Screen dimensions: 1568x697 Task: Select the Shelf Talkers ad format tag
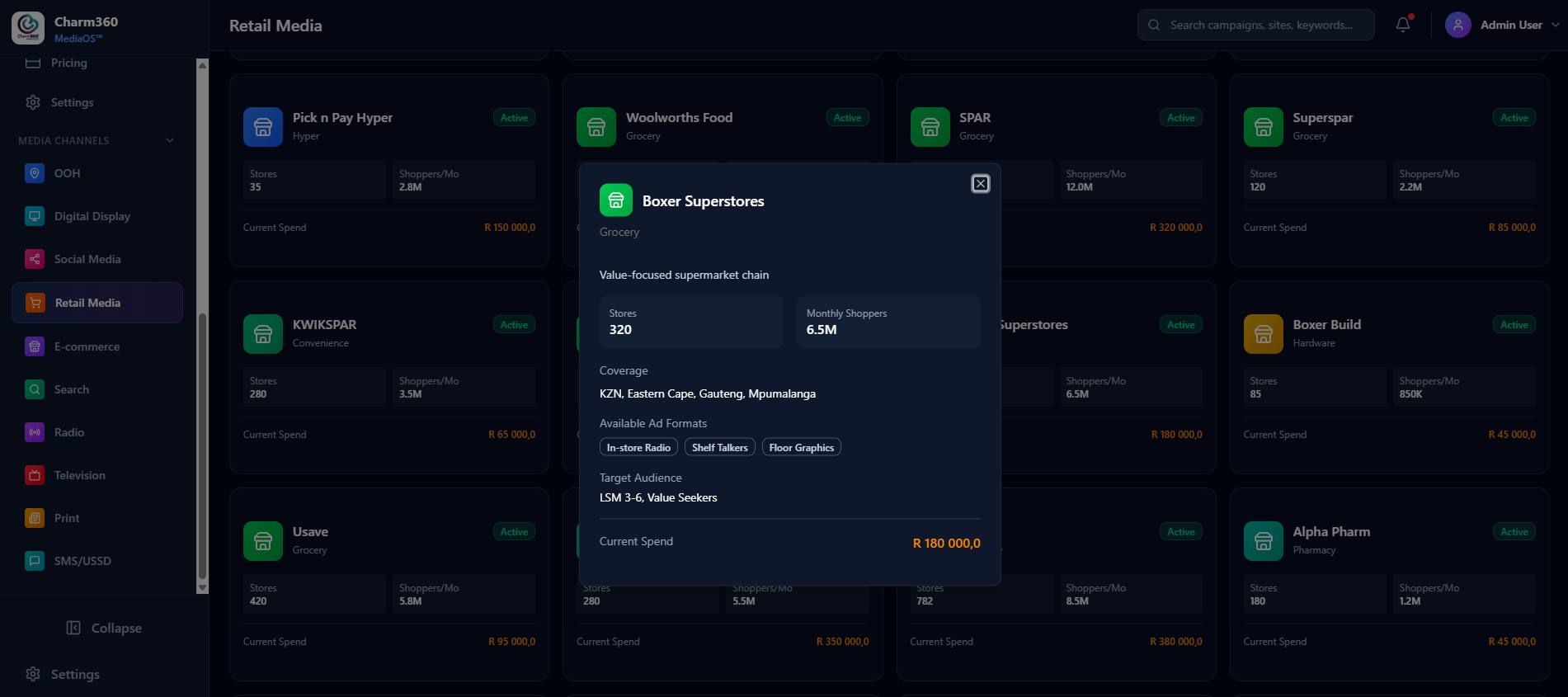(x=720, y=447)
